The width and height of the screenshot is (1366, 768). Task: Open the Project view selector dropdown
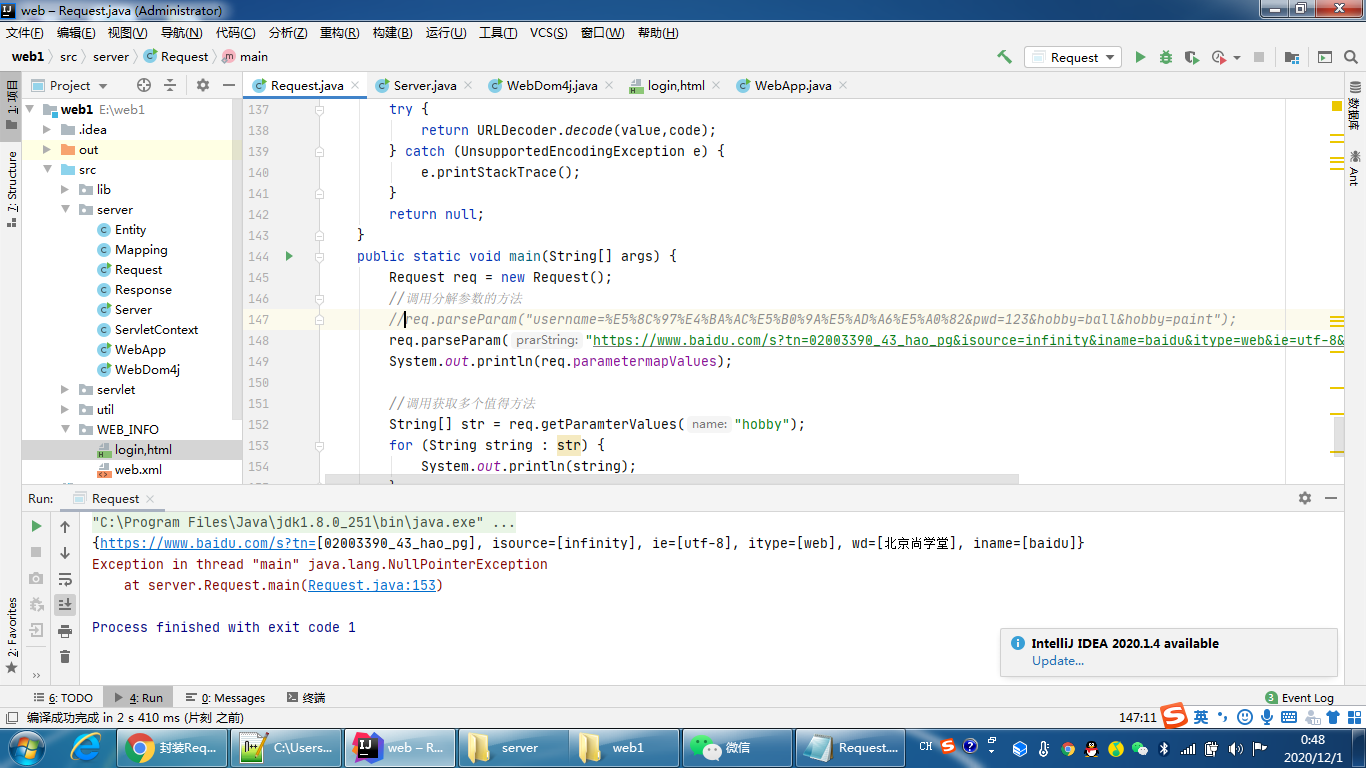(70, 85)
